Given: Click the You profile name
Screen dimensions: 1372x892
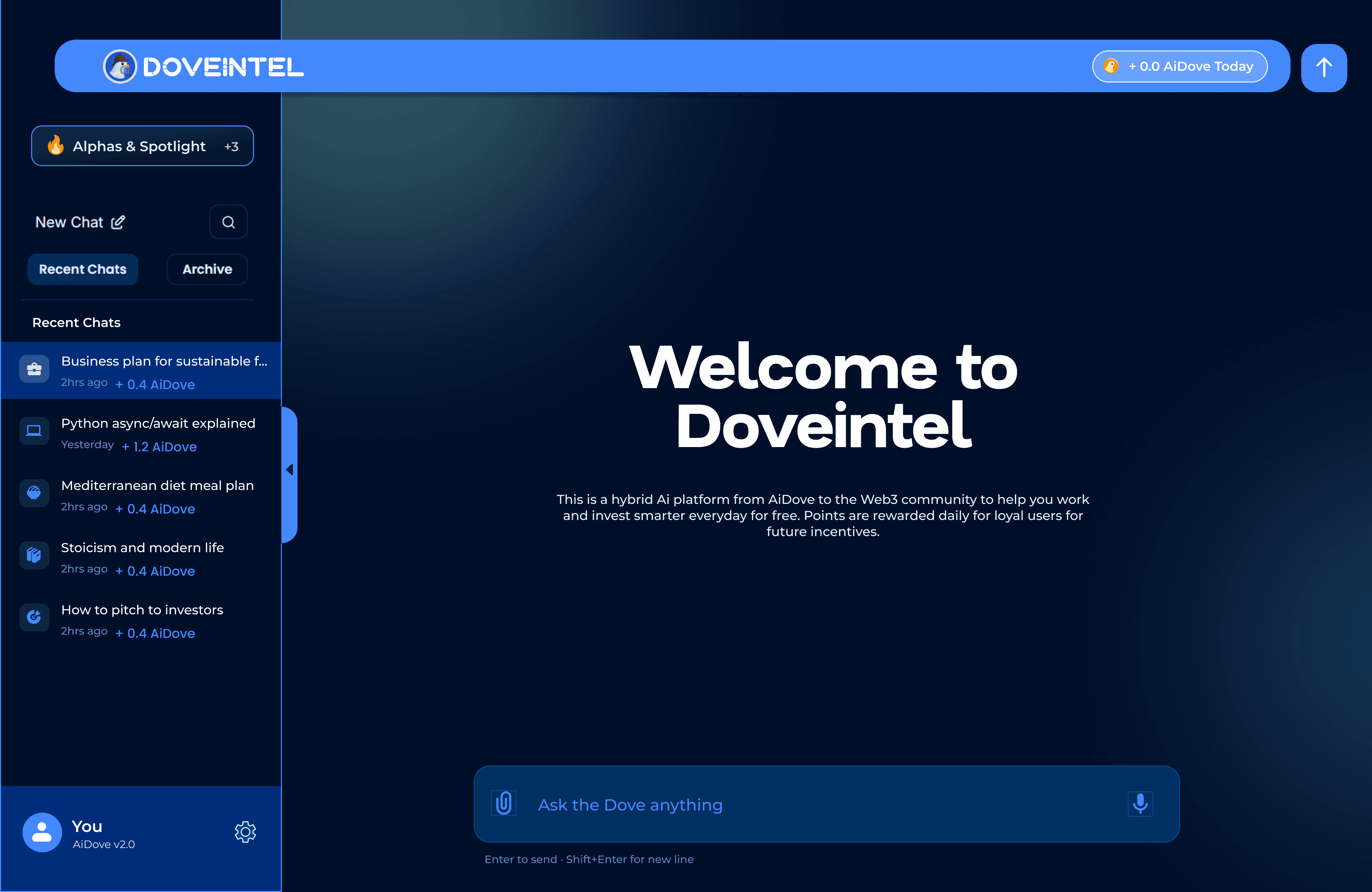Looking at the screenshot, I should click(x=87, y=826).
